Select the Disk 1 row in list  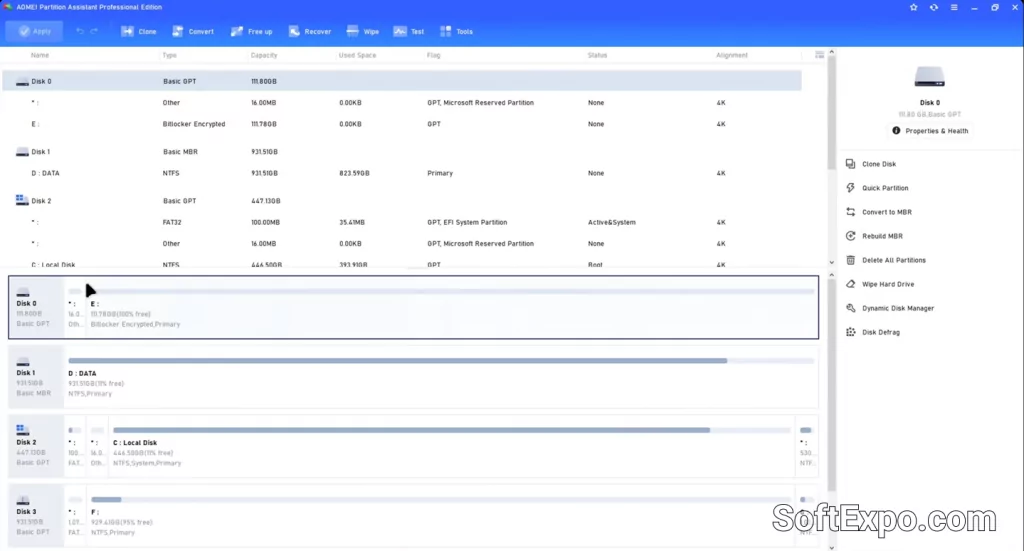point(402,151)
